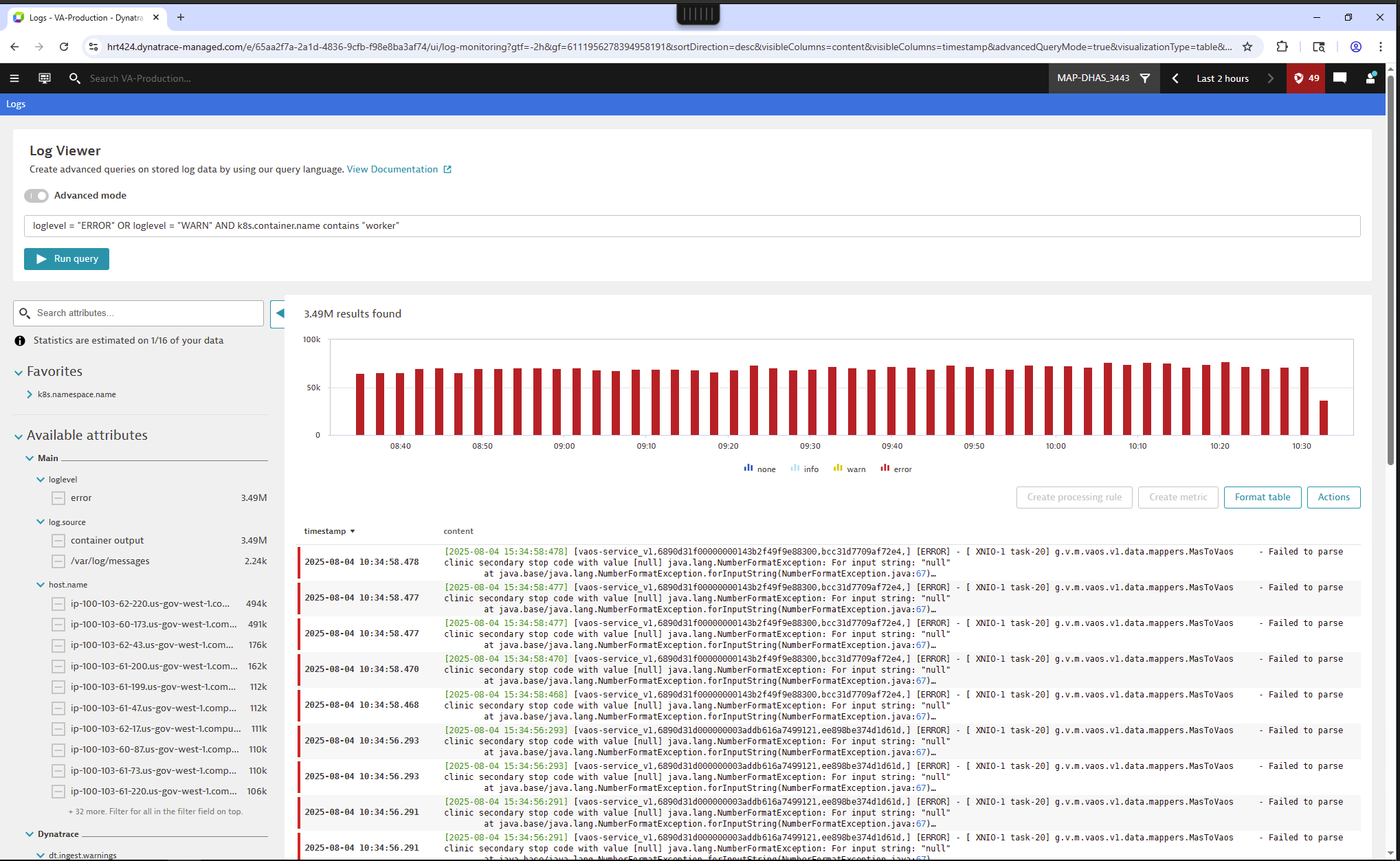Open the user profile menu
This screenshot has width=1400, height=861.
1369,78
